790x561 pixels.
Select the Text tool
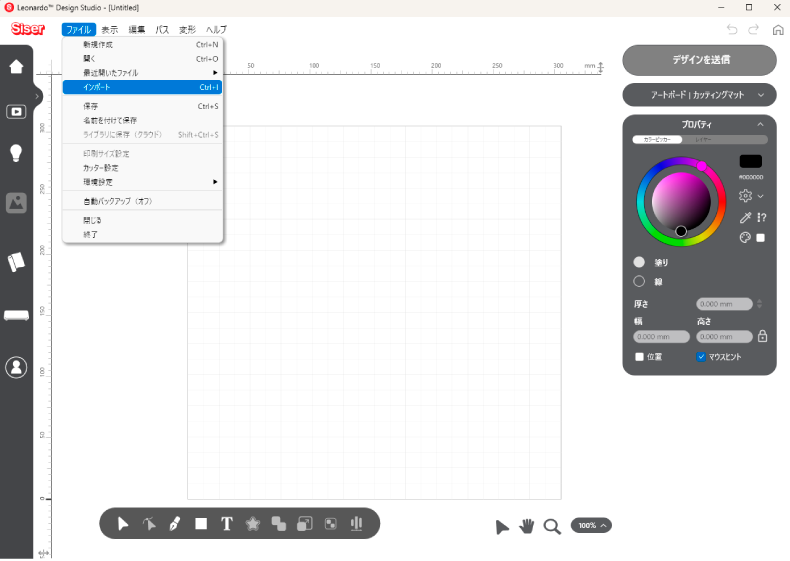coord(227,524)
